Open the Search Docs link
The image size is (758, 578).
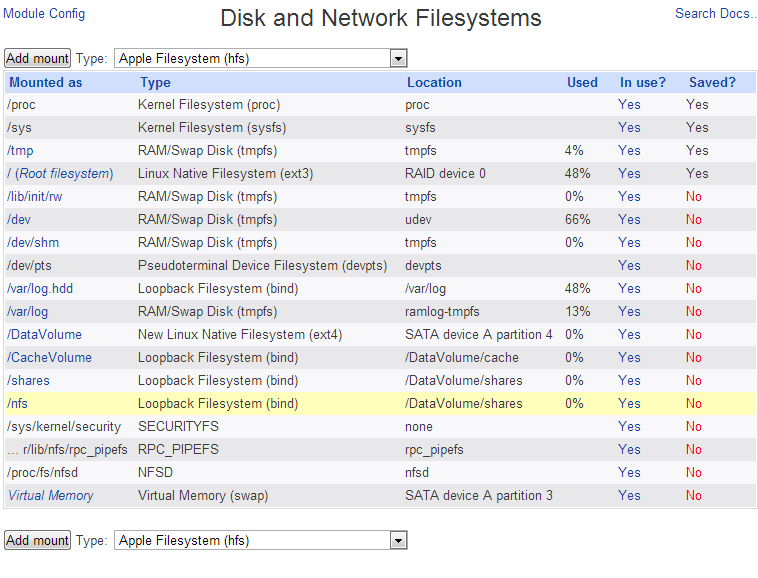point(716,14)
